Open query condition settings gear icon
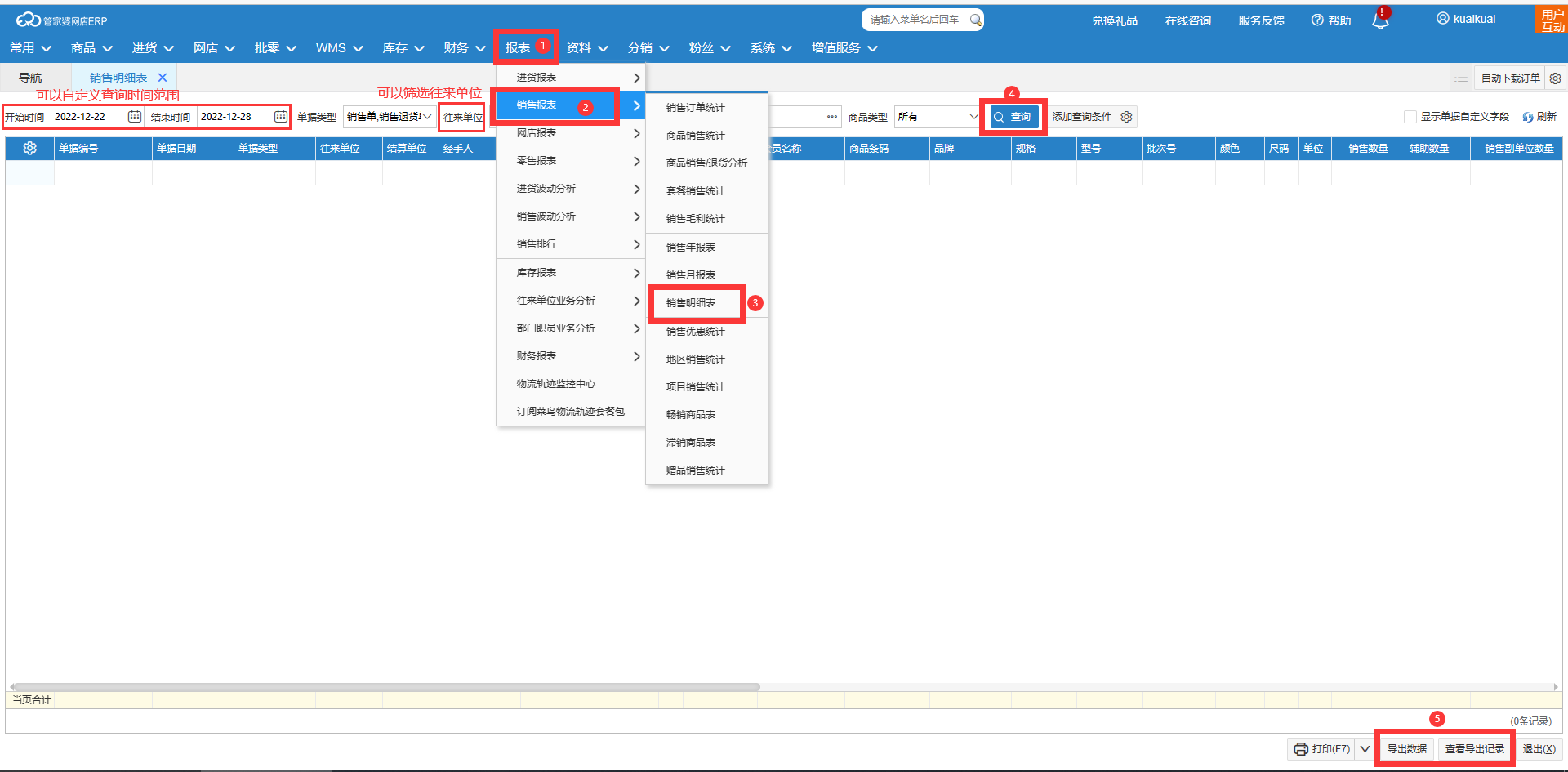This screenshot has width=1568, height=772. pos(1127,117)
